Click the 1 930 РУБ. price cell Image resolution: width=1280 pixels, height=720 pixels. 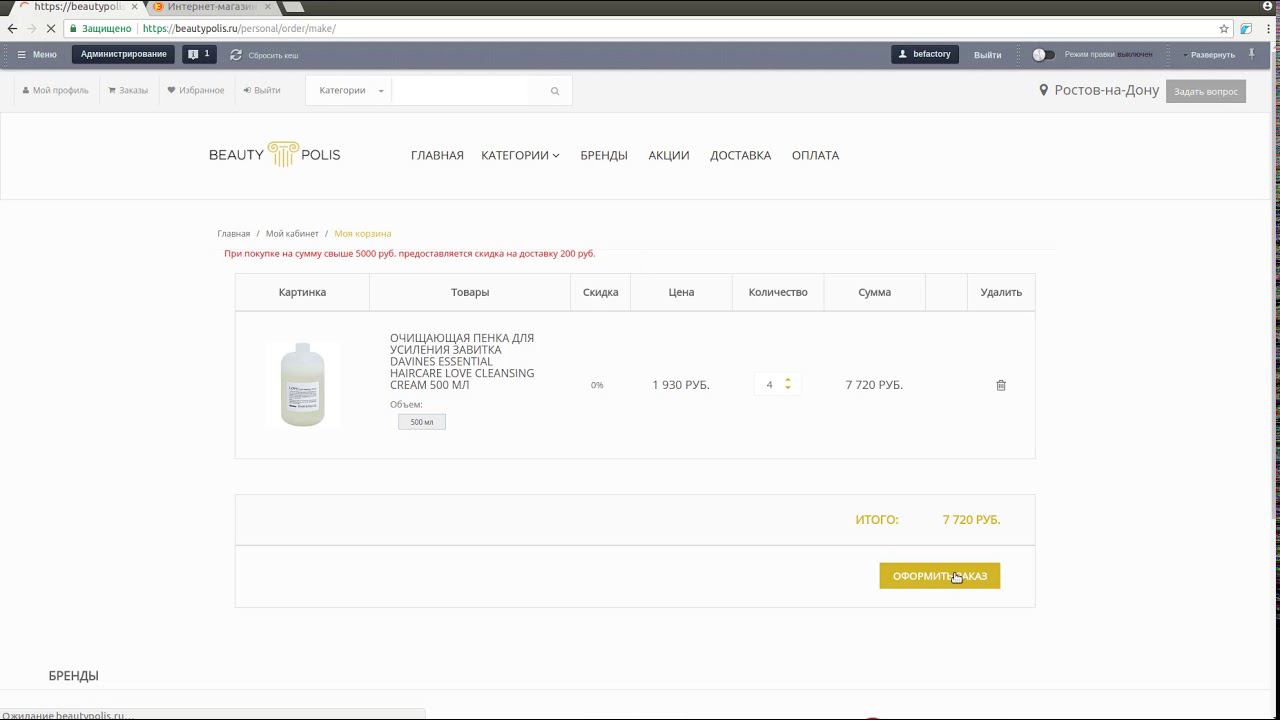point(681,385)
